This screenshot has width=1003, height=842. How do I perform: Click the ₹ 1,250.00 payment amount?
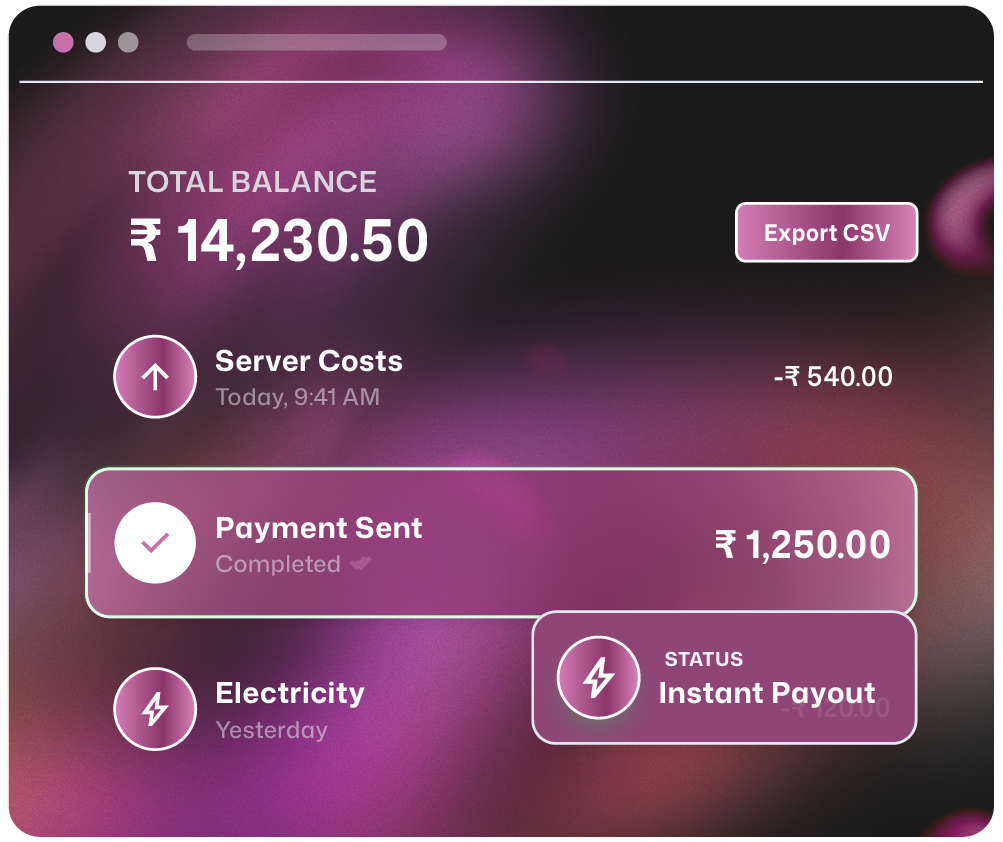802,545
